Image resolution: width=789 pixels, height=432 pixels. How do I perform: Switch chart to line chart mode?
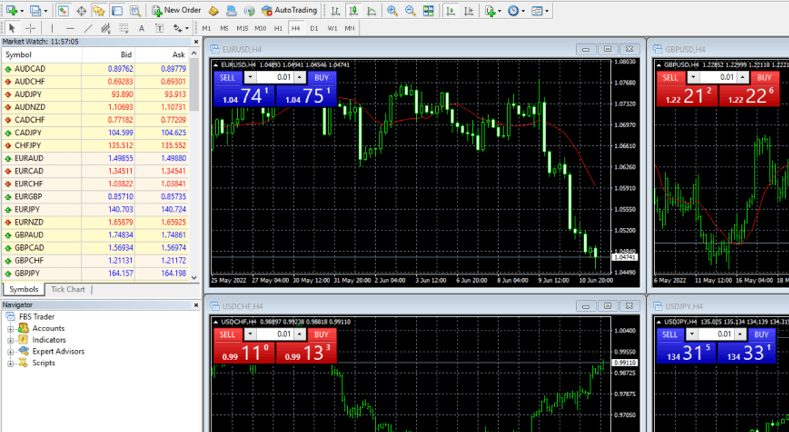(372, 10)
